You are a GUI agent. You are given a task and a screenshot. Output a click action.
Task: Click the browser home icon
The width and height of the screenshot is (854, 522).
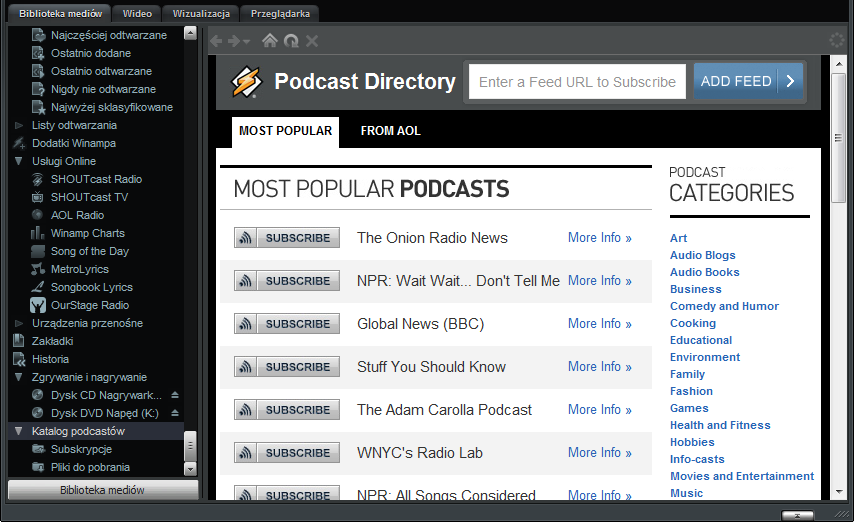tap(270, 40)
